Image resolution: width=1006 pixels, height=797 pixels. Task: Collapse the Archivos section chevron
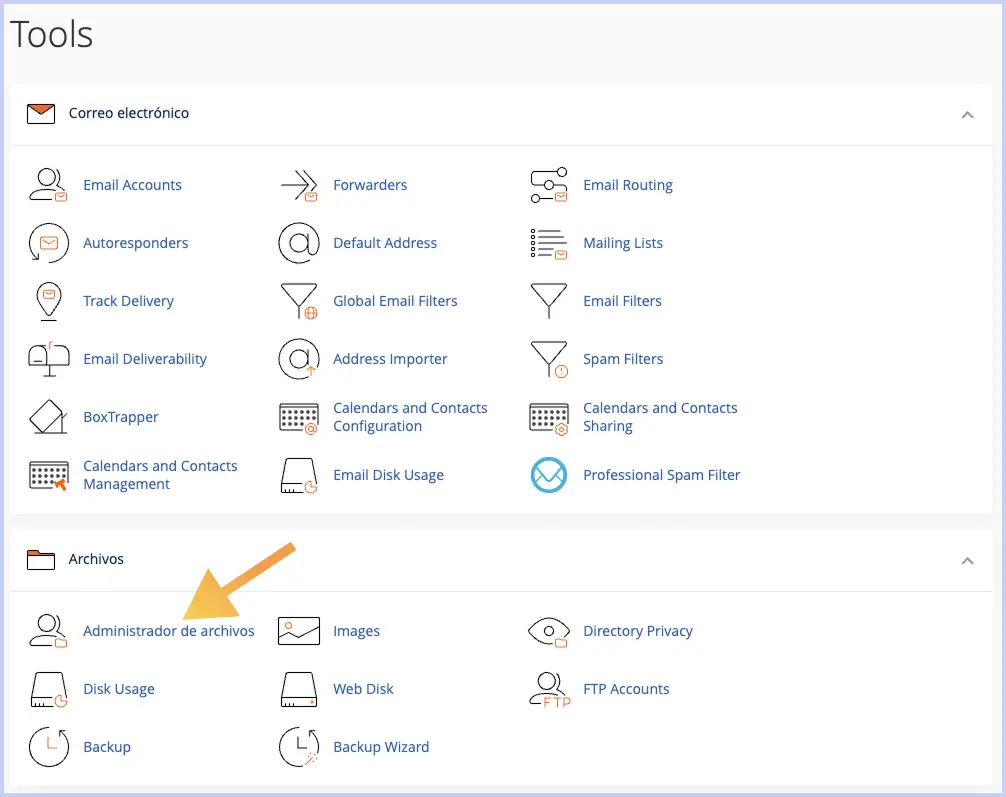967,561
